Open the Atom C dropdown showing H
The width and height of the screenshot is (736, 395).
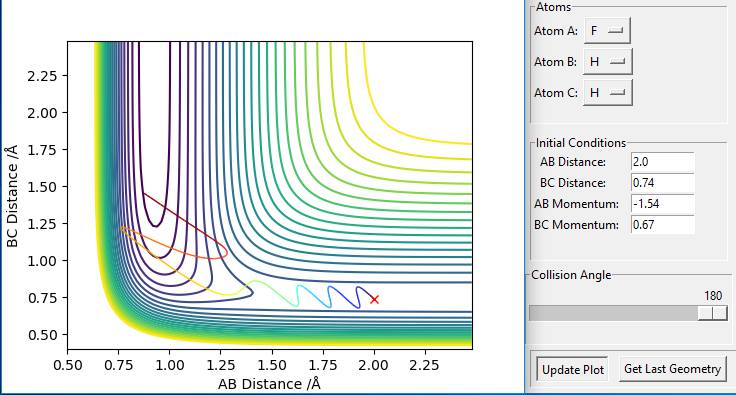click(608, 93)
